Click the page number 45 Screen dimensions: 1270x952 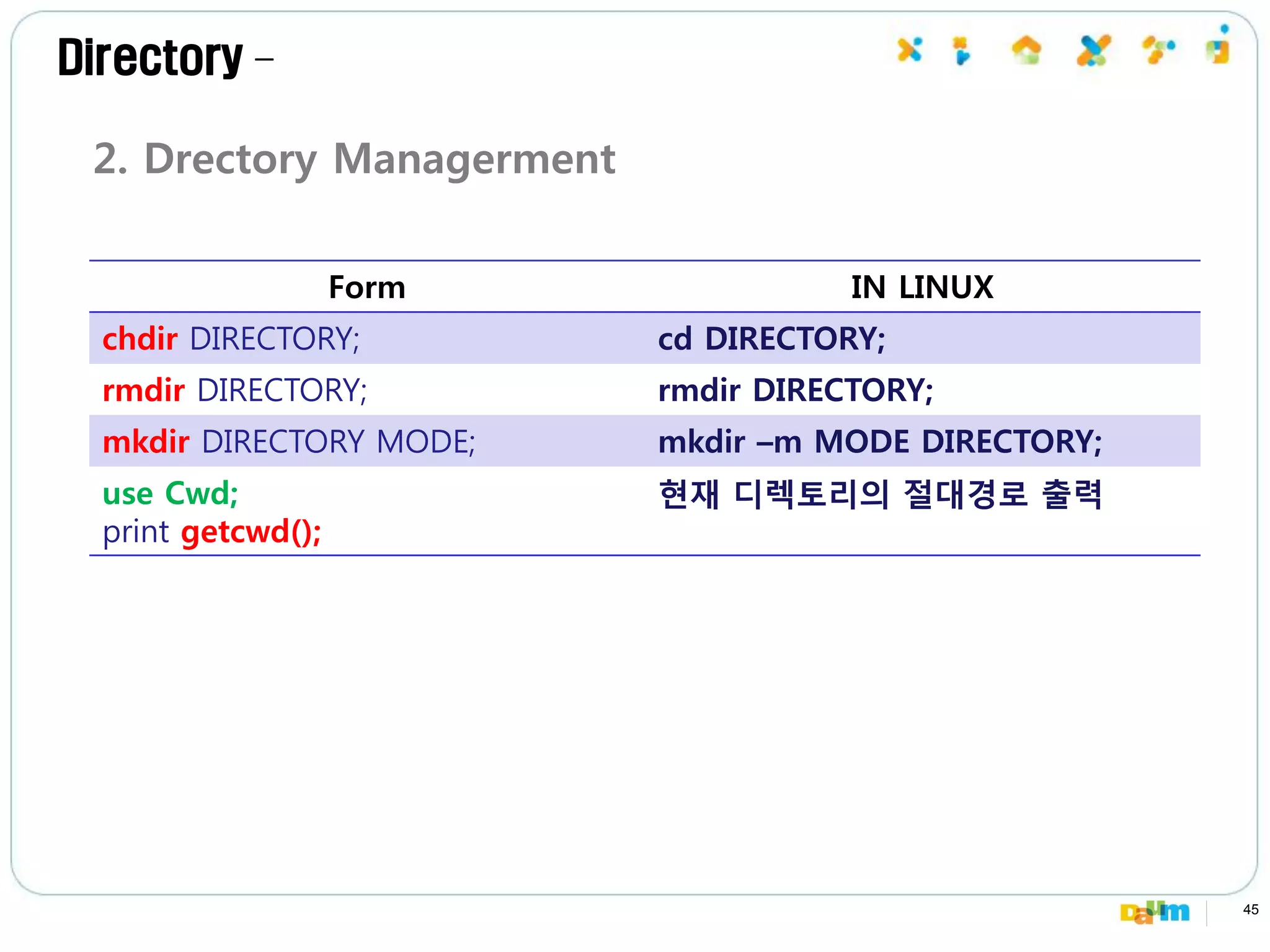pos(1251,910)
